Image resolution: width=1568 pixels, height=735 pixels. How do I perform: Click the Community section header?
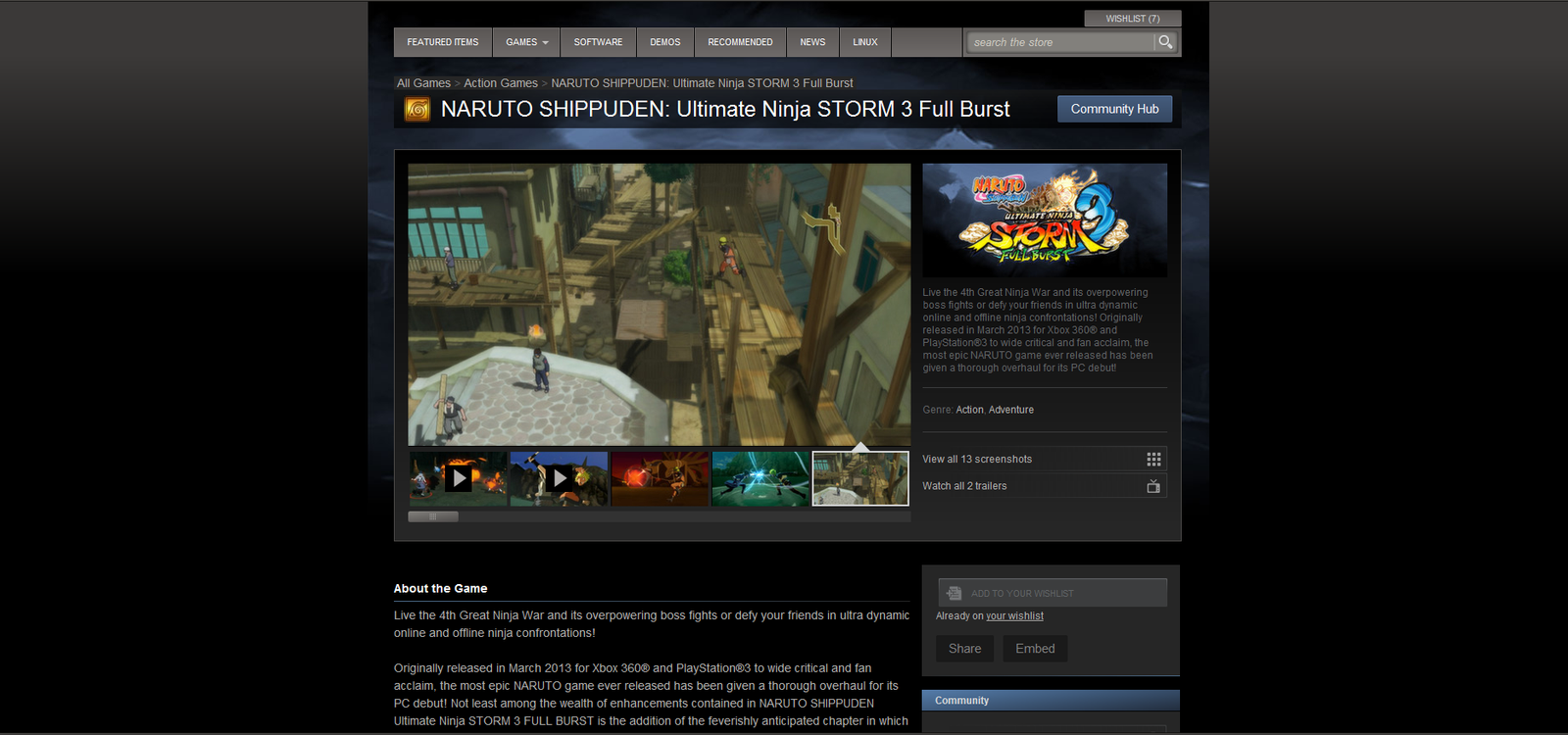click(x=1051, y=701)
